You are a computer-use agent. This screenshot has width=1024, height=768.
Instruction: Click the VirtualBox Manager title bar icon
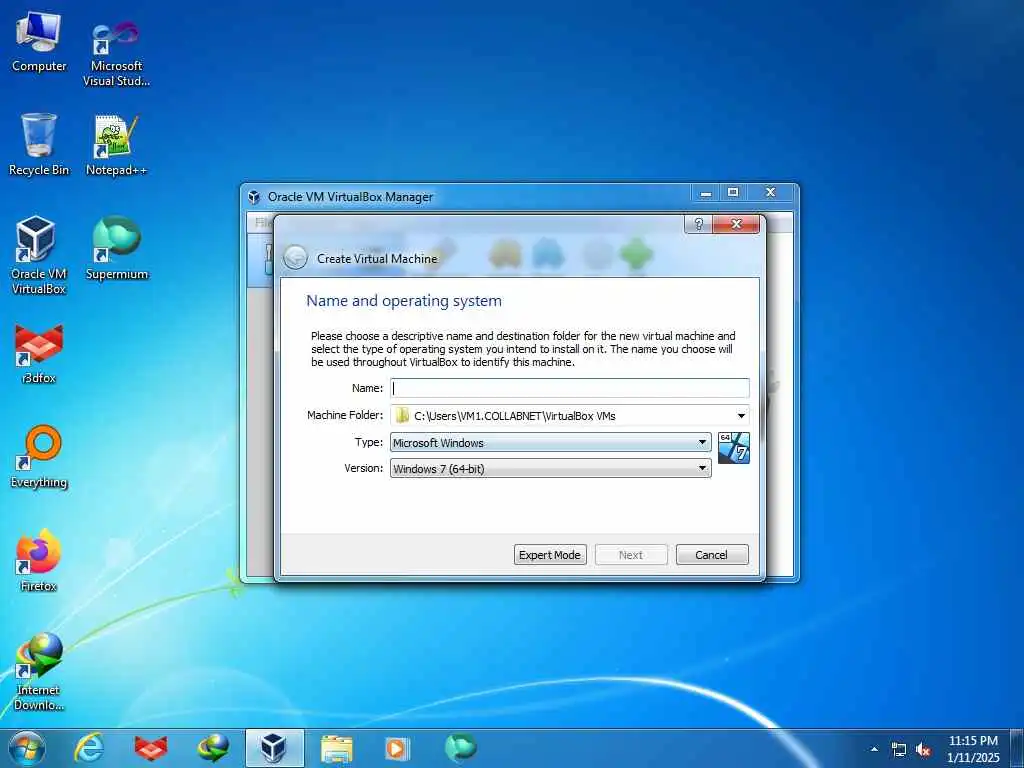click(254, 197)
